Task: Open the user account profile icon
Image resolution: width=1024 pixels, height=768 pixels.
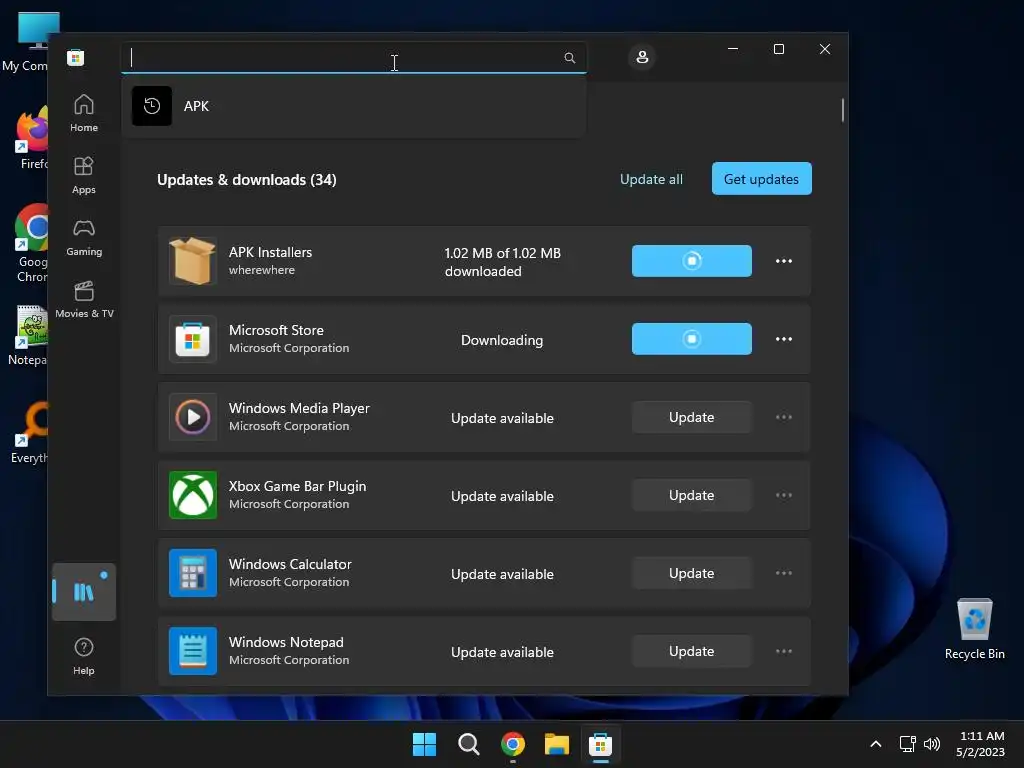Action: click(x=642, y=57)
